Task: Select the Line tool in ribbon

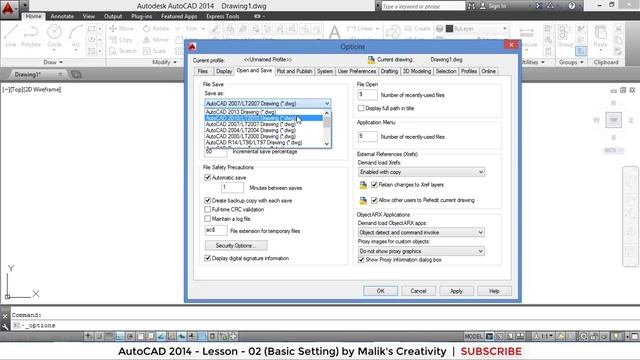Action: [x=11, y=36]
